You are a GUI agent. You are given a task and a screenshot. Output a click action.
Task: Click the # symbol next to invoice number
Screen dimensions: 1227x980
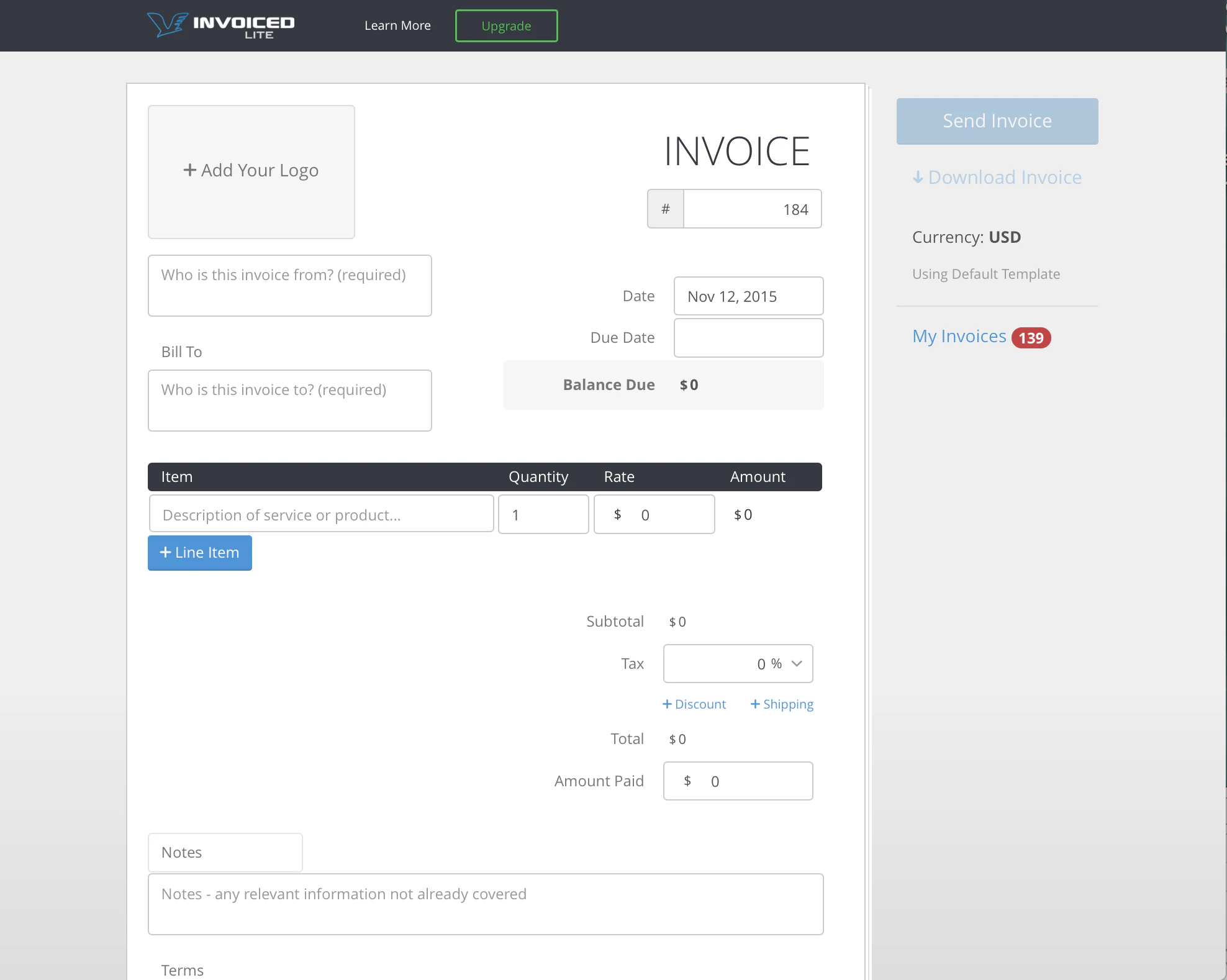coord(665,209)
